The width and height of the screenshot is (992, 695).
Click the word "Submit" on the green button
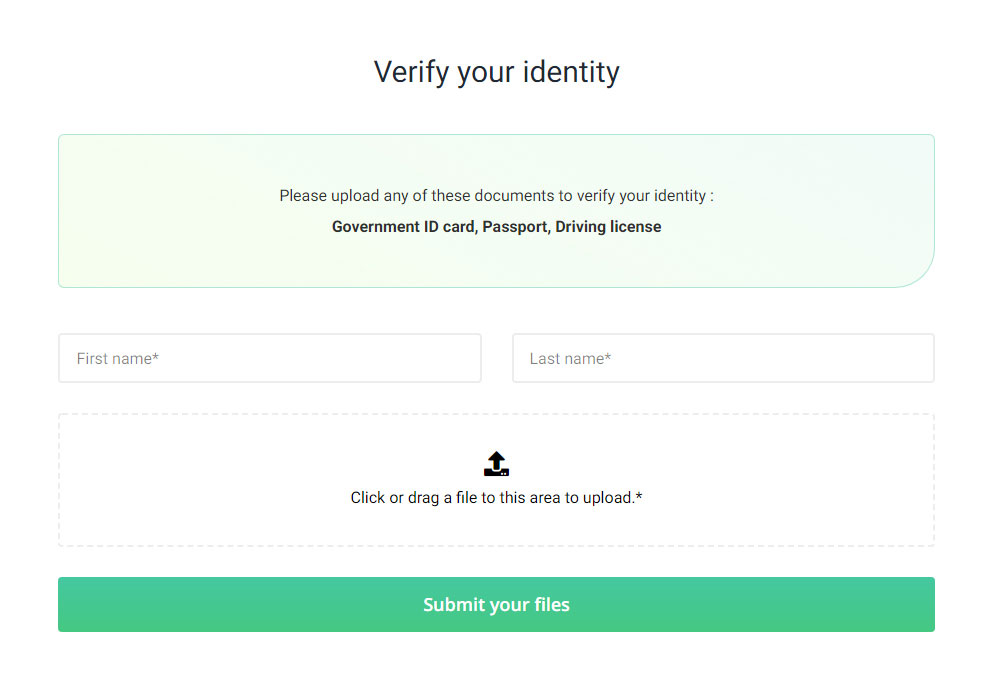[453, 605]
